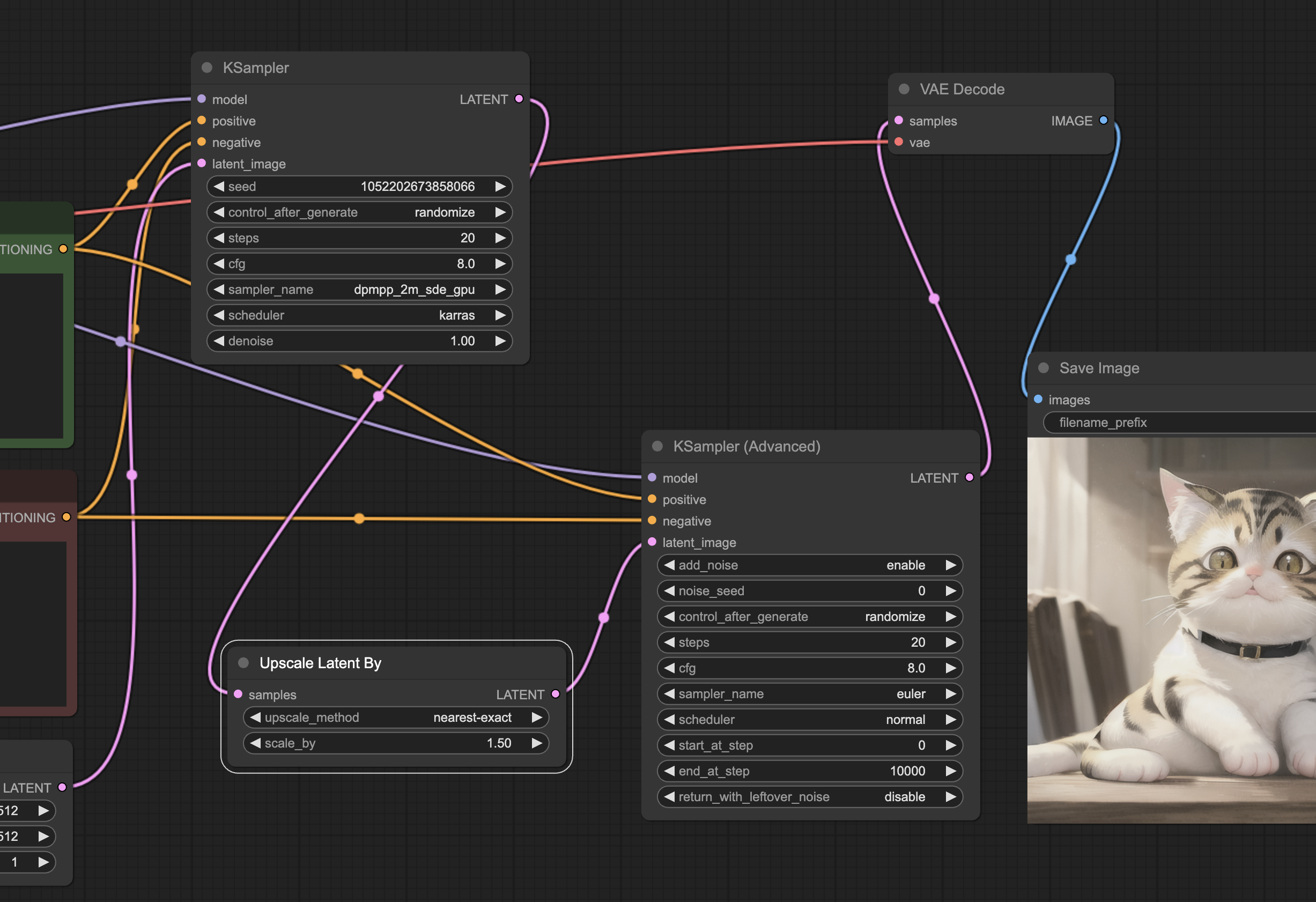Decrease KSampler cfg with left arrow
Image resolution: width=1316 pixels, height=902 pixels.
219,264
